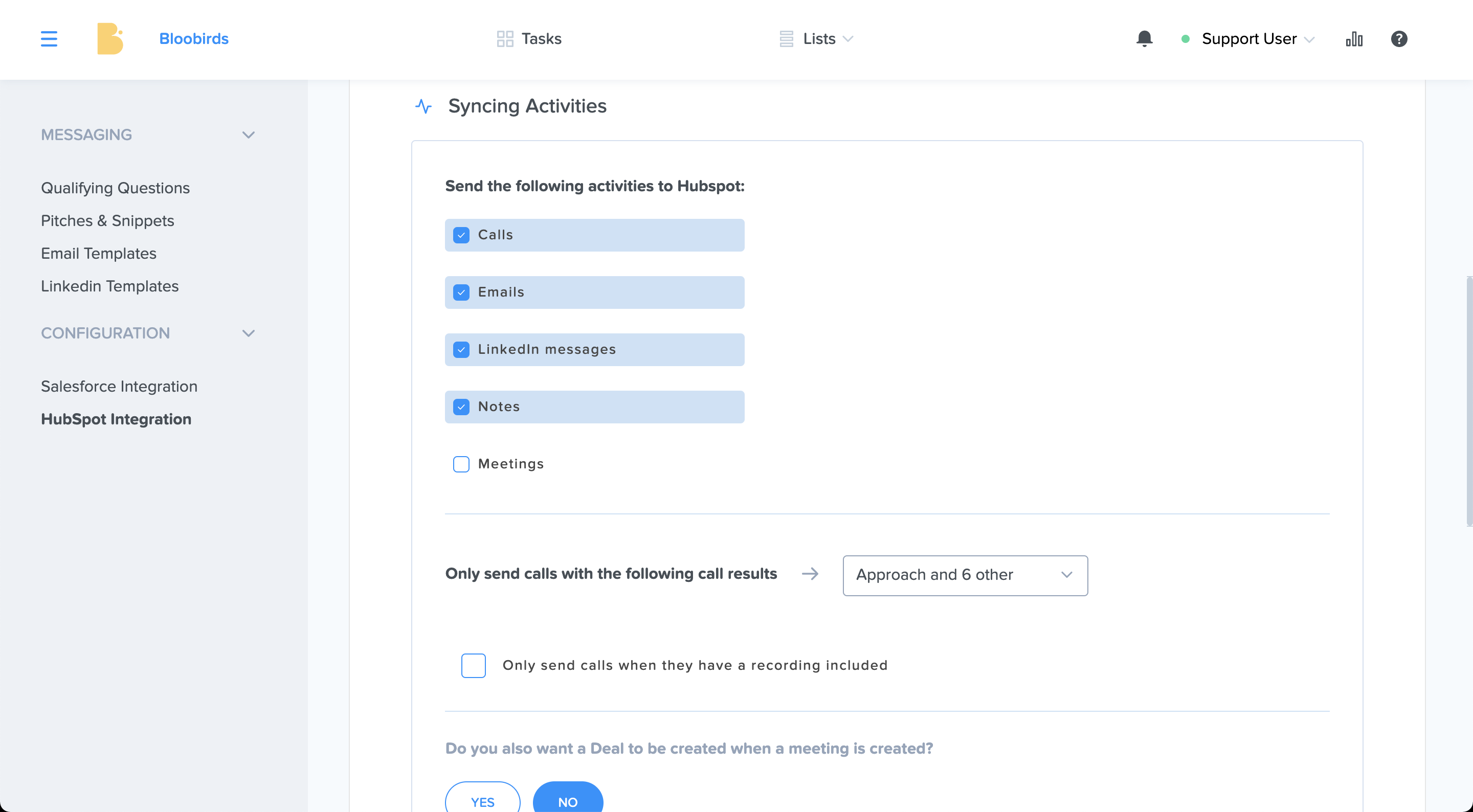Collapse the MESSAGING section chevron
Viewport: 1473px width, 812px height.
pyautogui.click(x=248, y=135)
